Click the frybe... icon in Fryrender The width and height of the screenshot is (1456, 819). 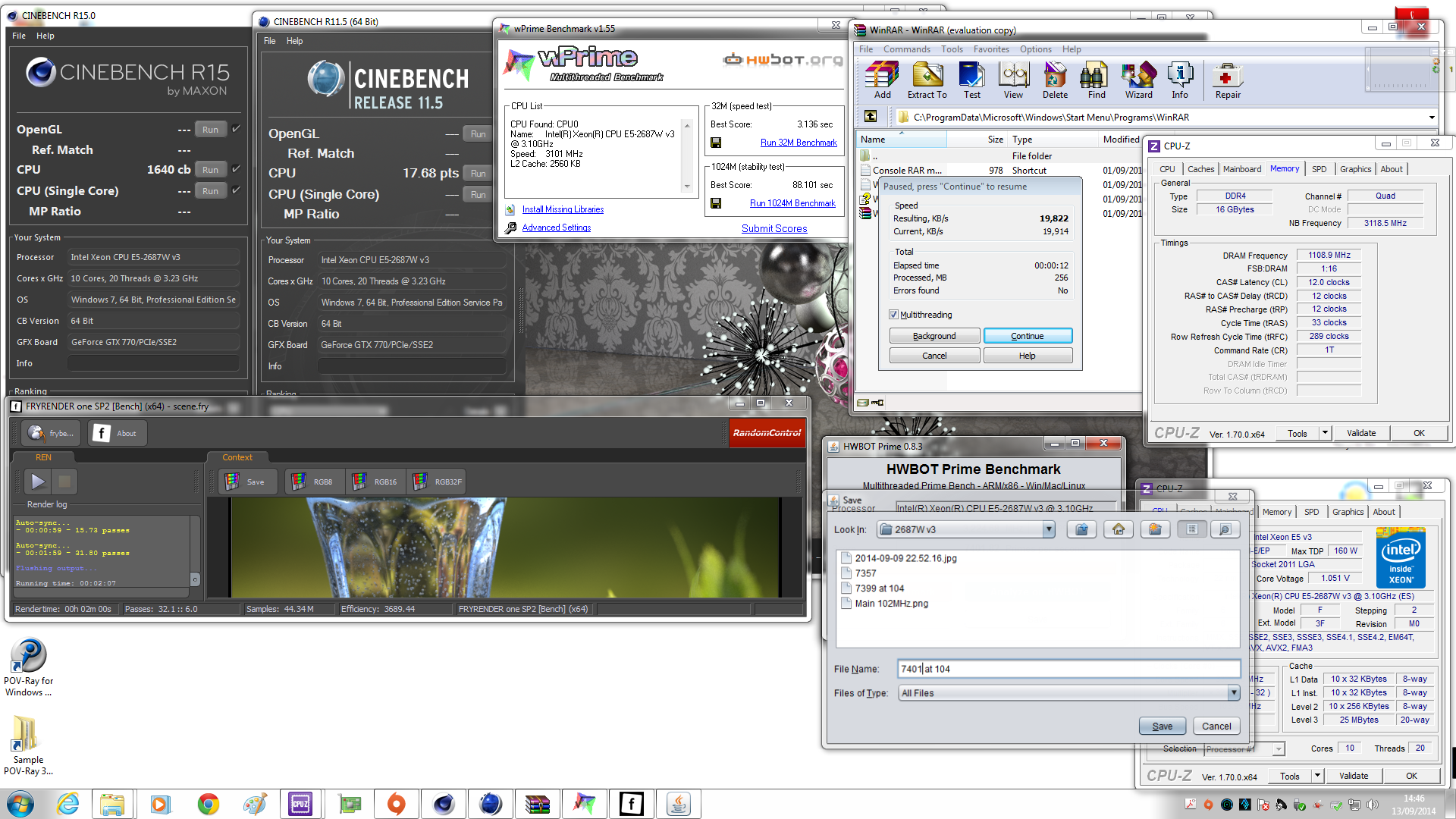tap(50, 433)
